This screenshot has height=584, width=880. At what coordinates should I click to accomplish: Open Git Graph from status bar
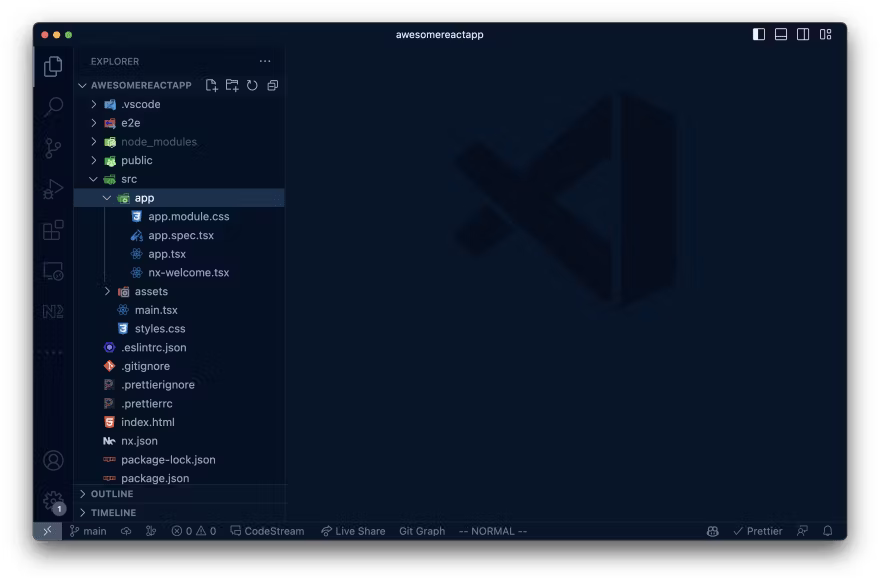pos(422,531)
